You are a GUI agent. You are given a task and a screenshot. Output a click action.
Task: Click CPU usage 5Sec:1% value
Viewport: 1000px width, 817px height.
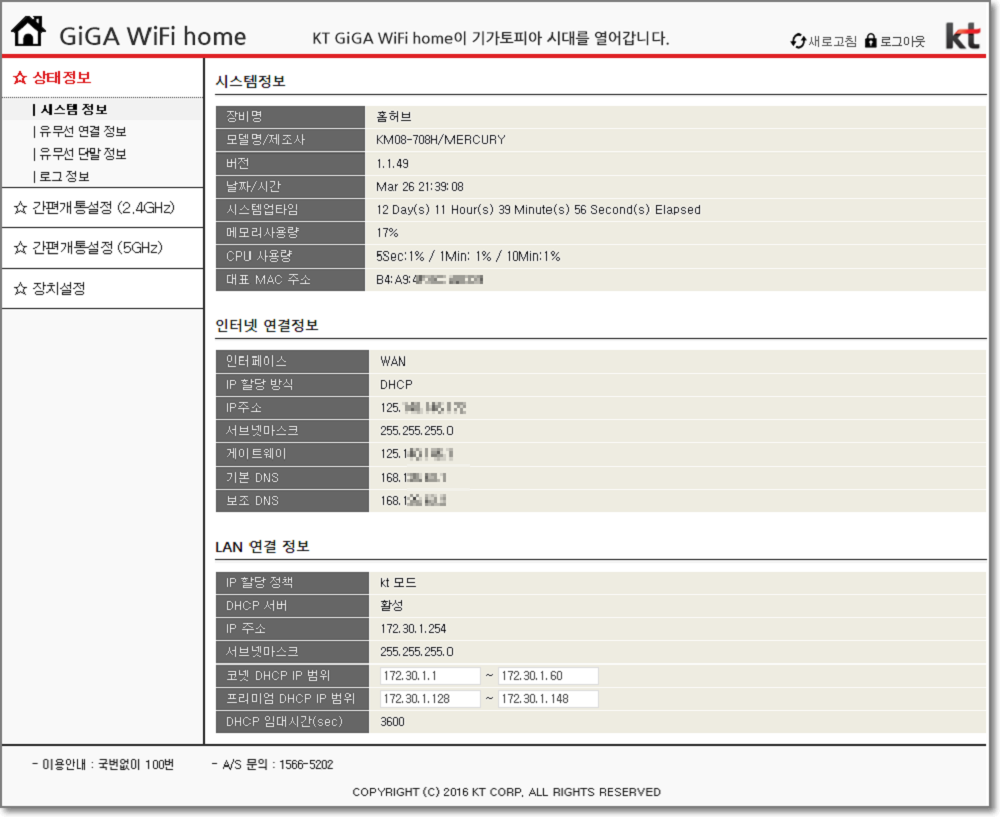pyautogui.click(x=468, y=256)
